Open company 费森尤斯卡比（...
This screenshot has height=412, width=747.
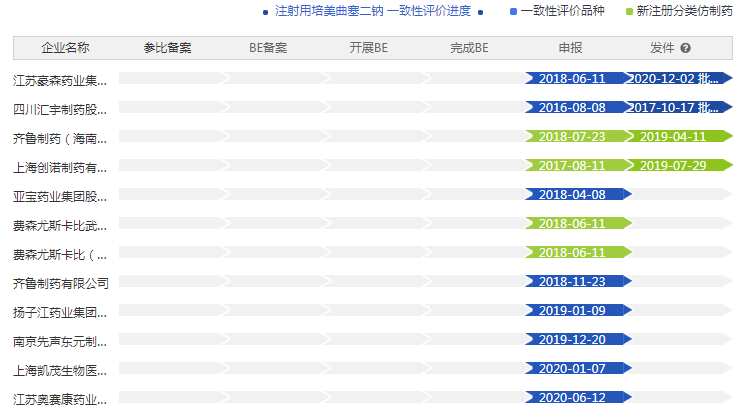tap(60, 255)
